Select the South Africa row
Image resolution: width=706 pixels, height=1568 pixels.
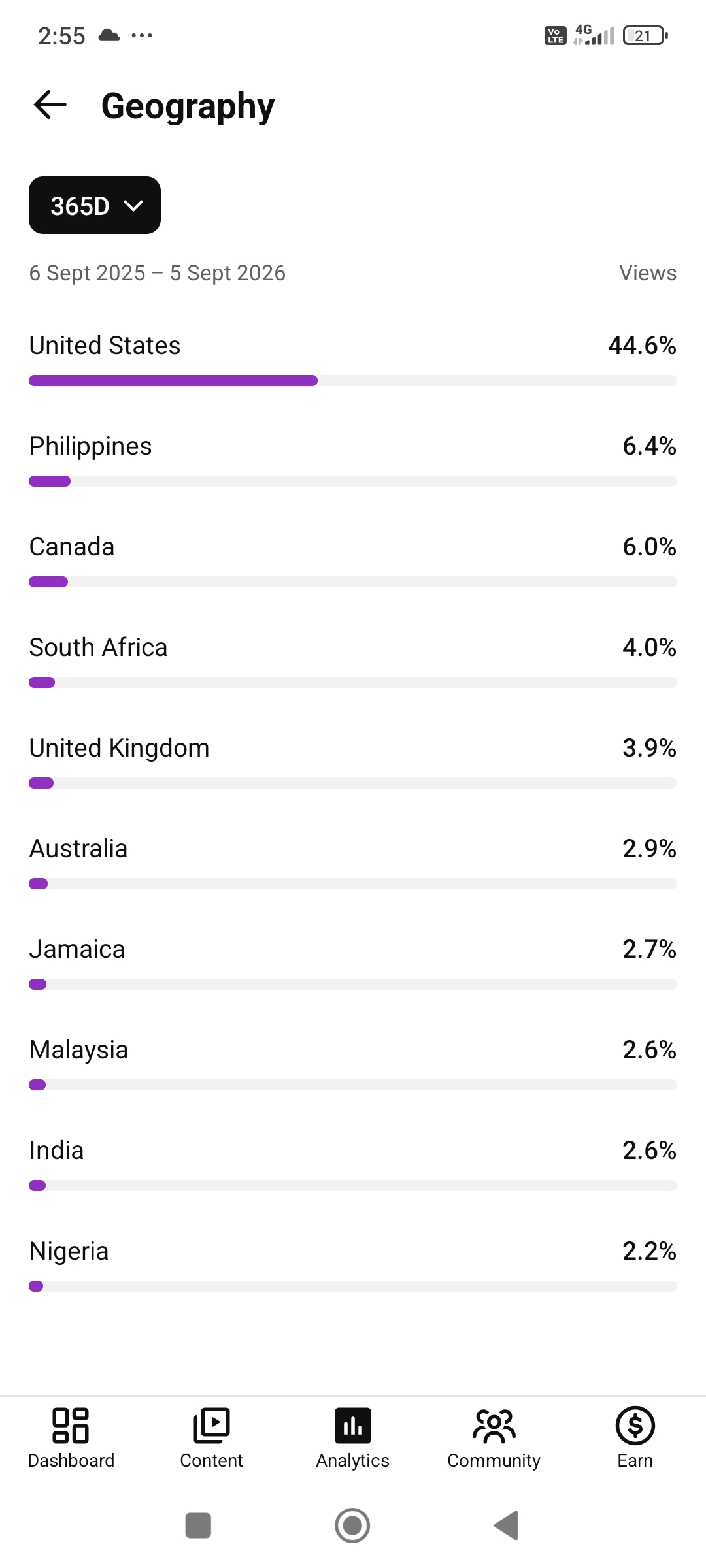tap(353, 661)
